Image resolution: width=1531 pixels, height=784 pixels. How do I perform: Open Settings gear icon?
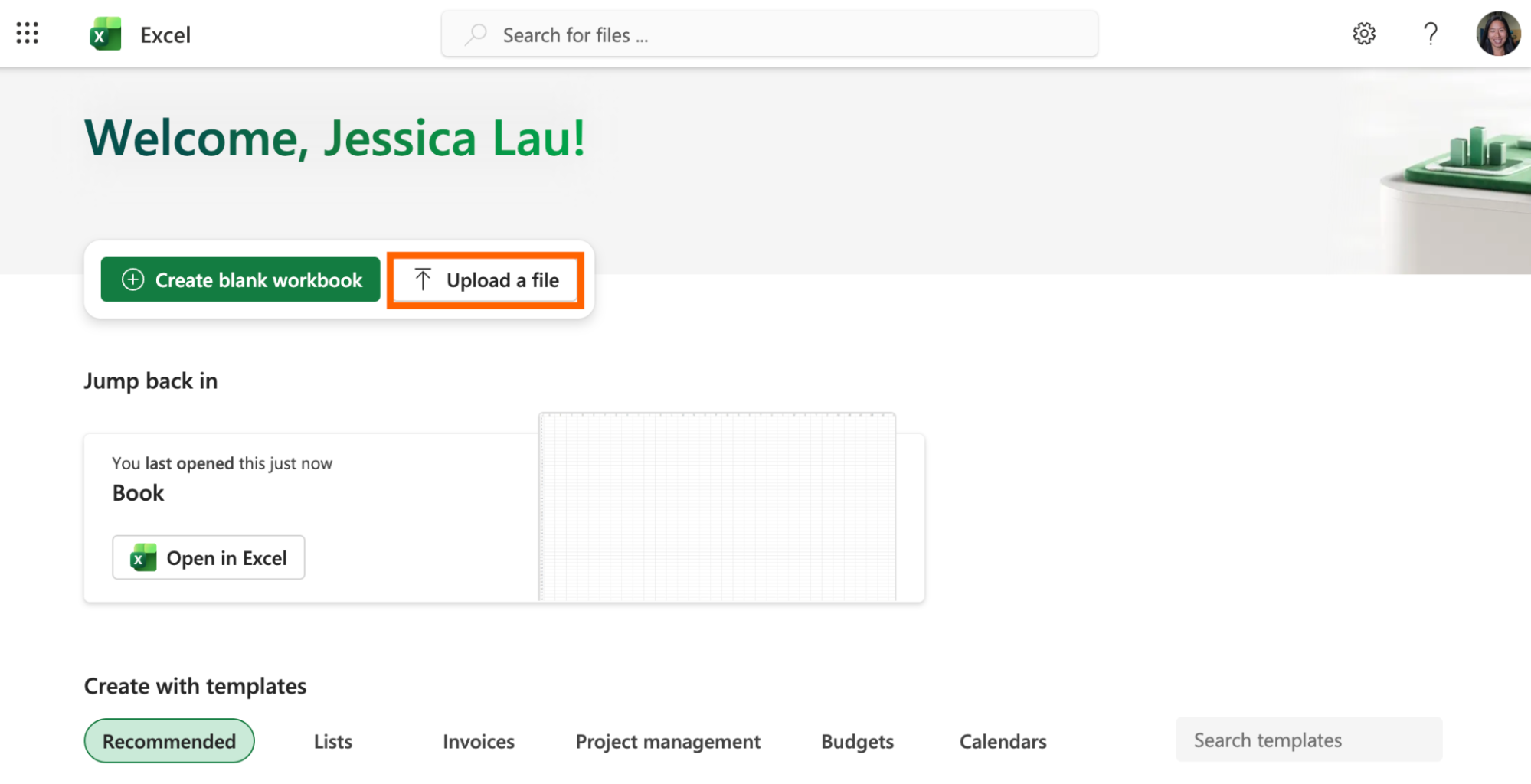(x=1363, y=34)
